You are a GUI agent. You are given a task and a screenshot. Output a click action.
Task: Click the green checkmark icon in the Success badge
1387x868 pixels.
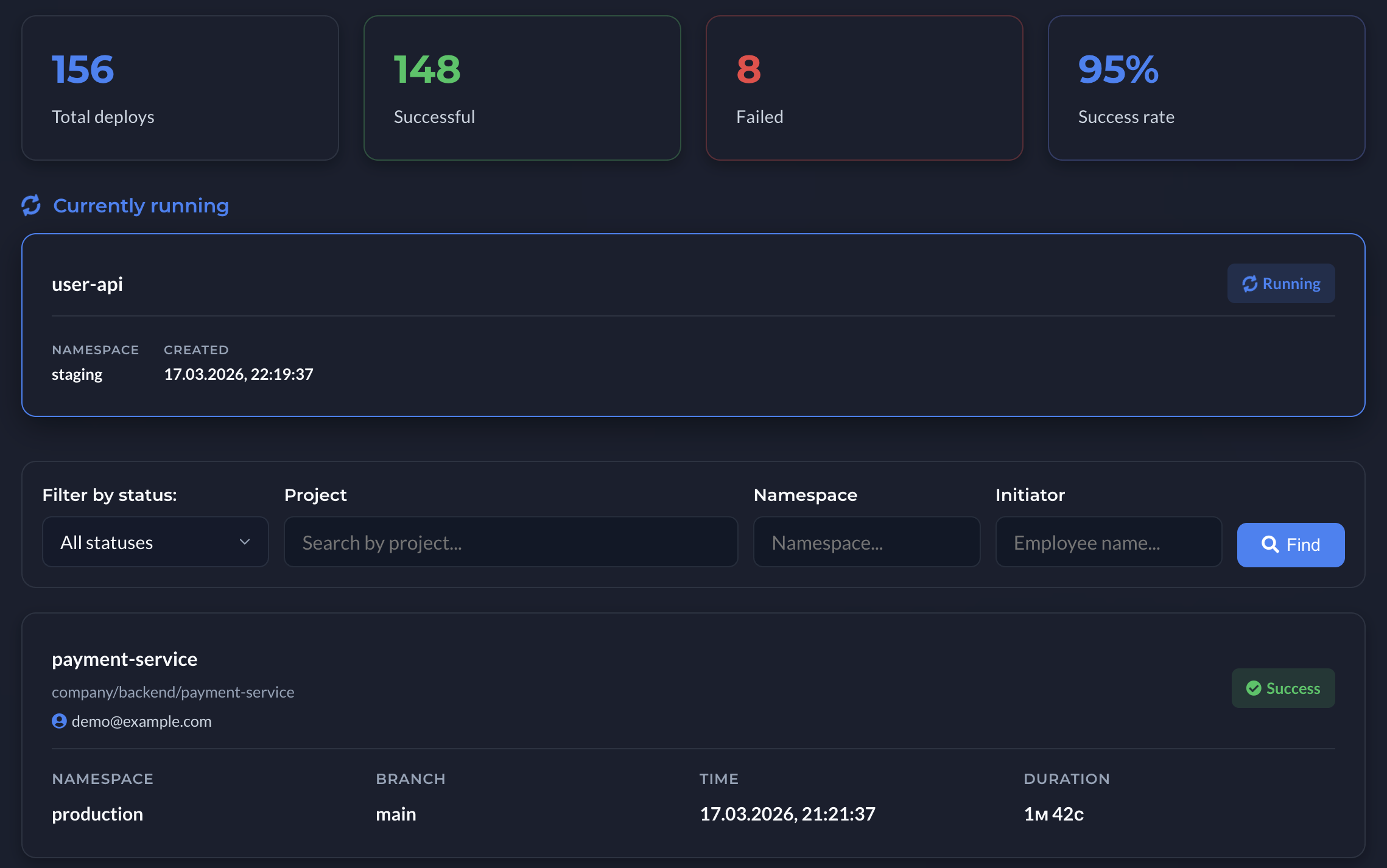pyautogui.click(x=1254, y=688)
